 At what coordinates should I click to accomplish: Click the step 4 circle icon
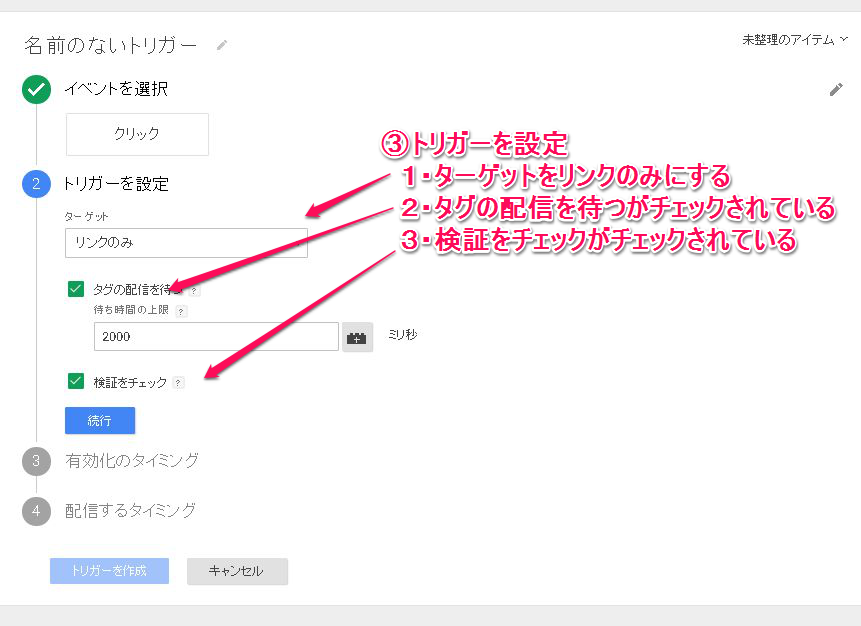36,511
